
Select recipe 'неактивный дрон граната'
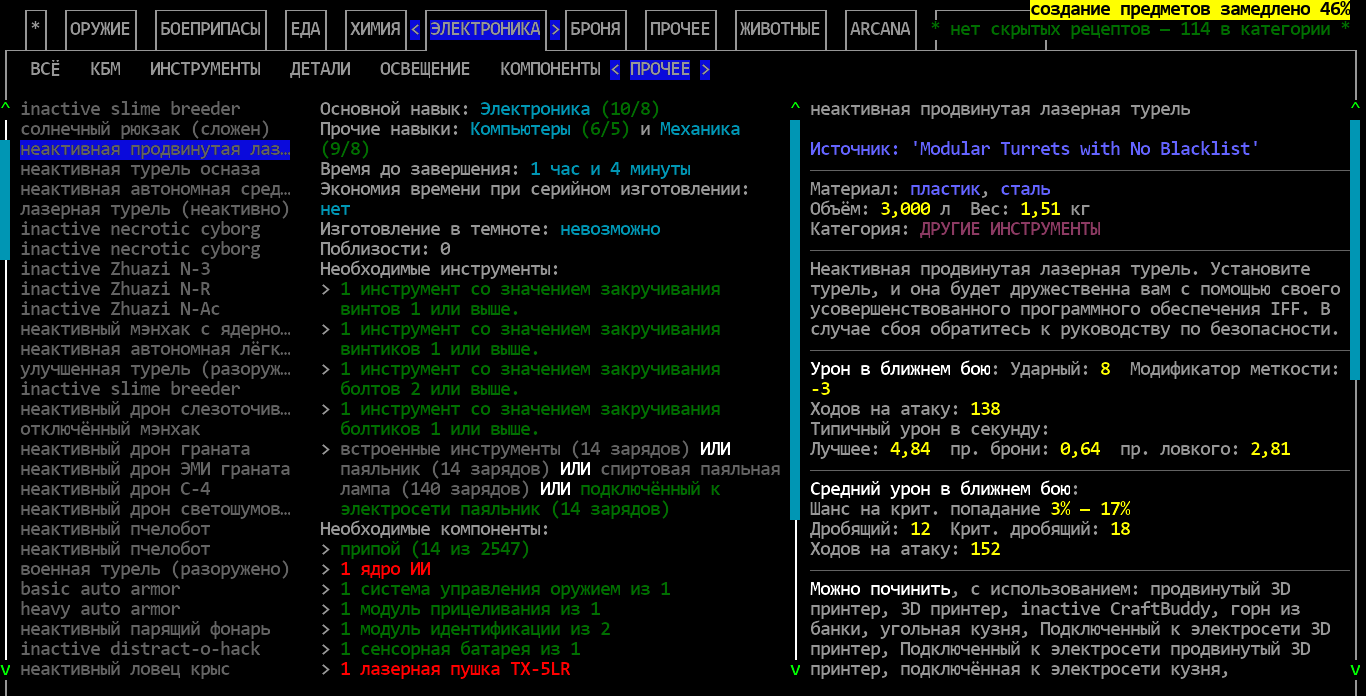135,449
